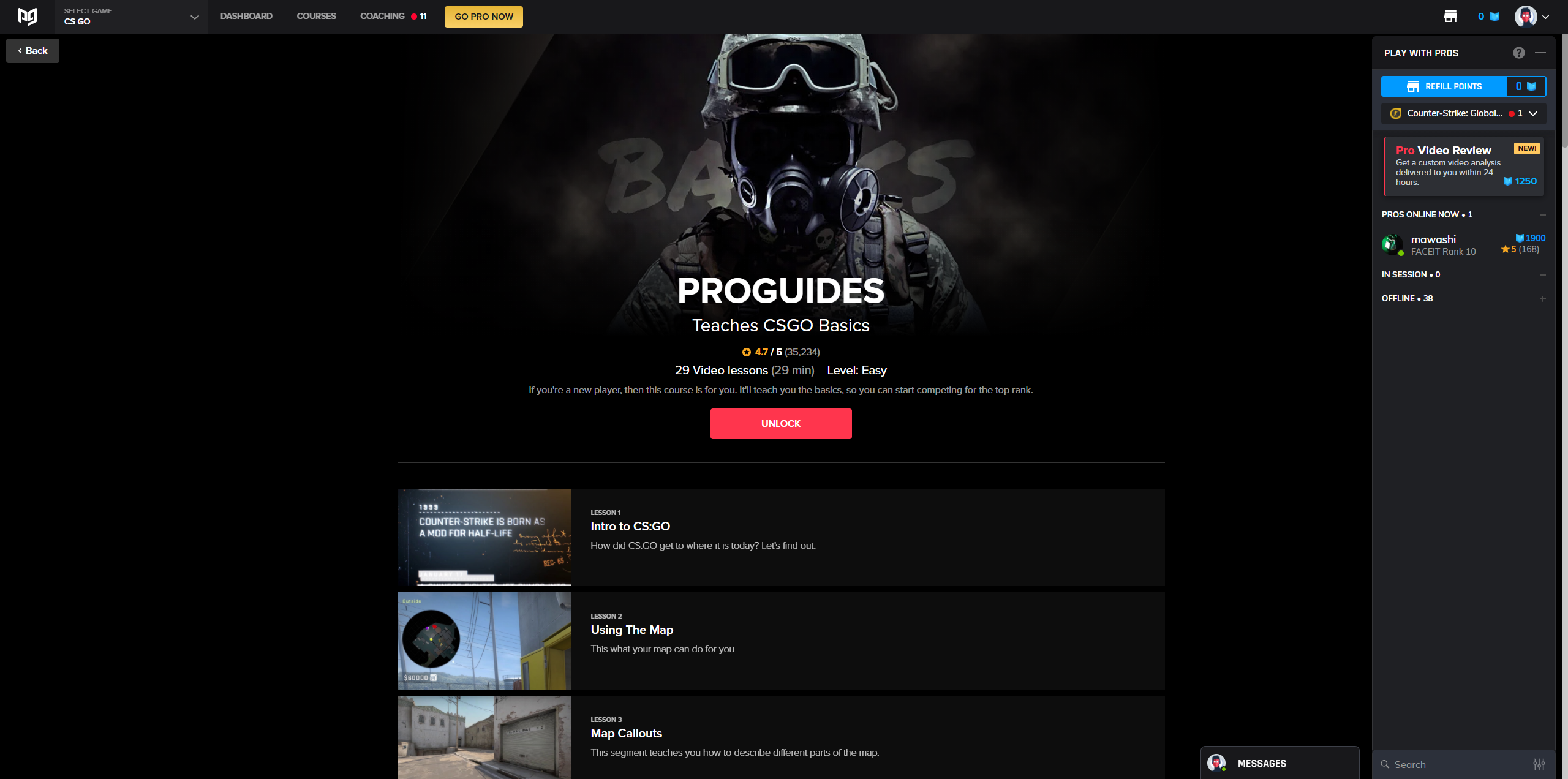This screenshot has height=779, width=1568.
Task: Open the Intro to CS:GO lesson thumbnail
Action: click(484, 537)
